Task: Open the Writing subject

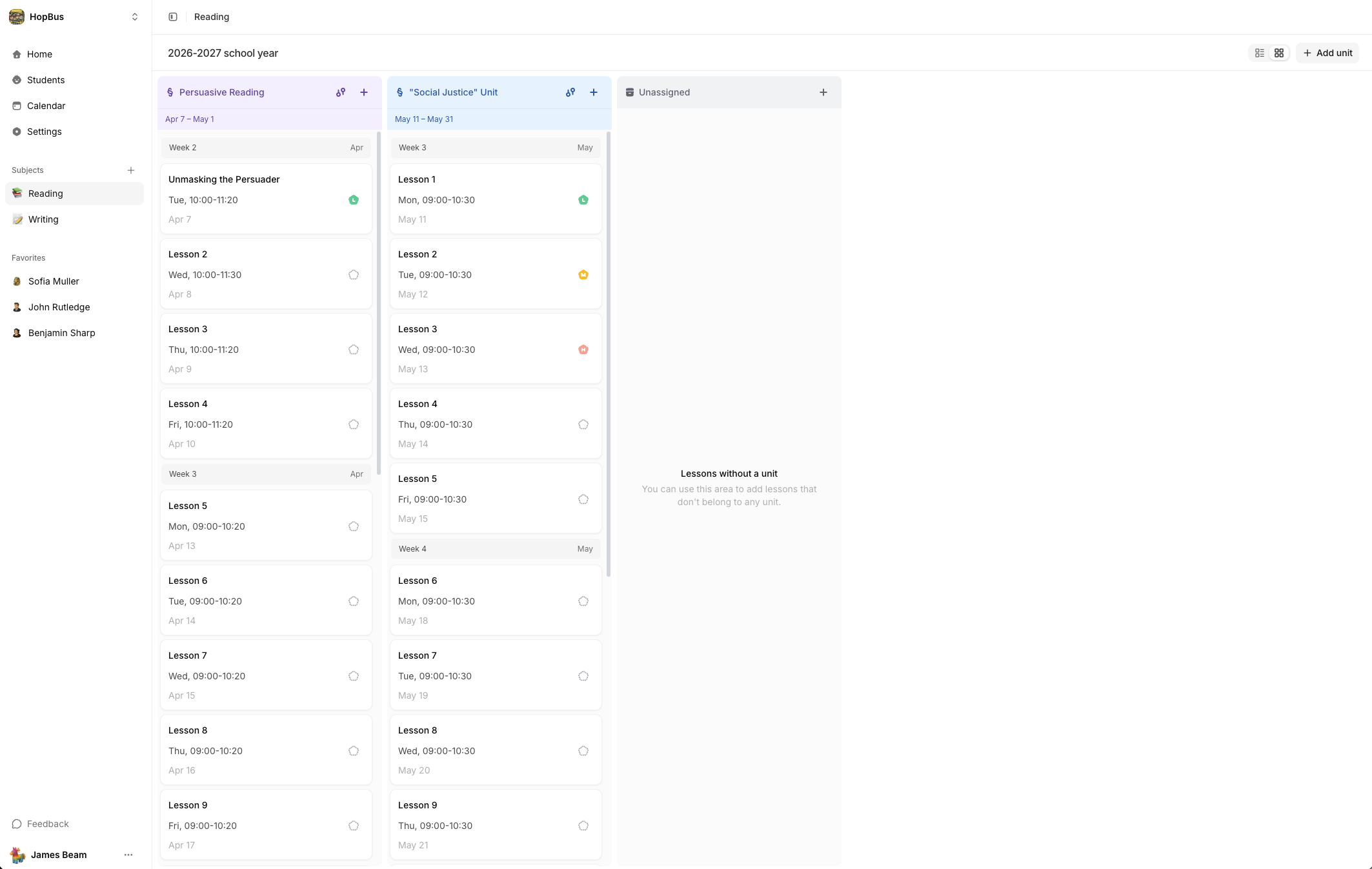Action: coord(43,219)
